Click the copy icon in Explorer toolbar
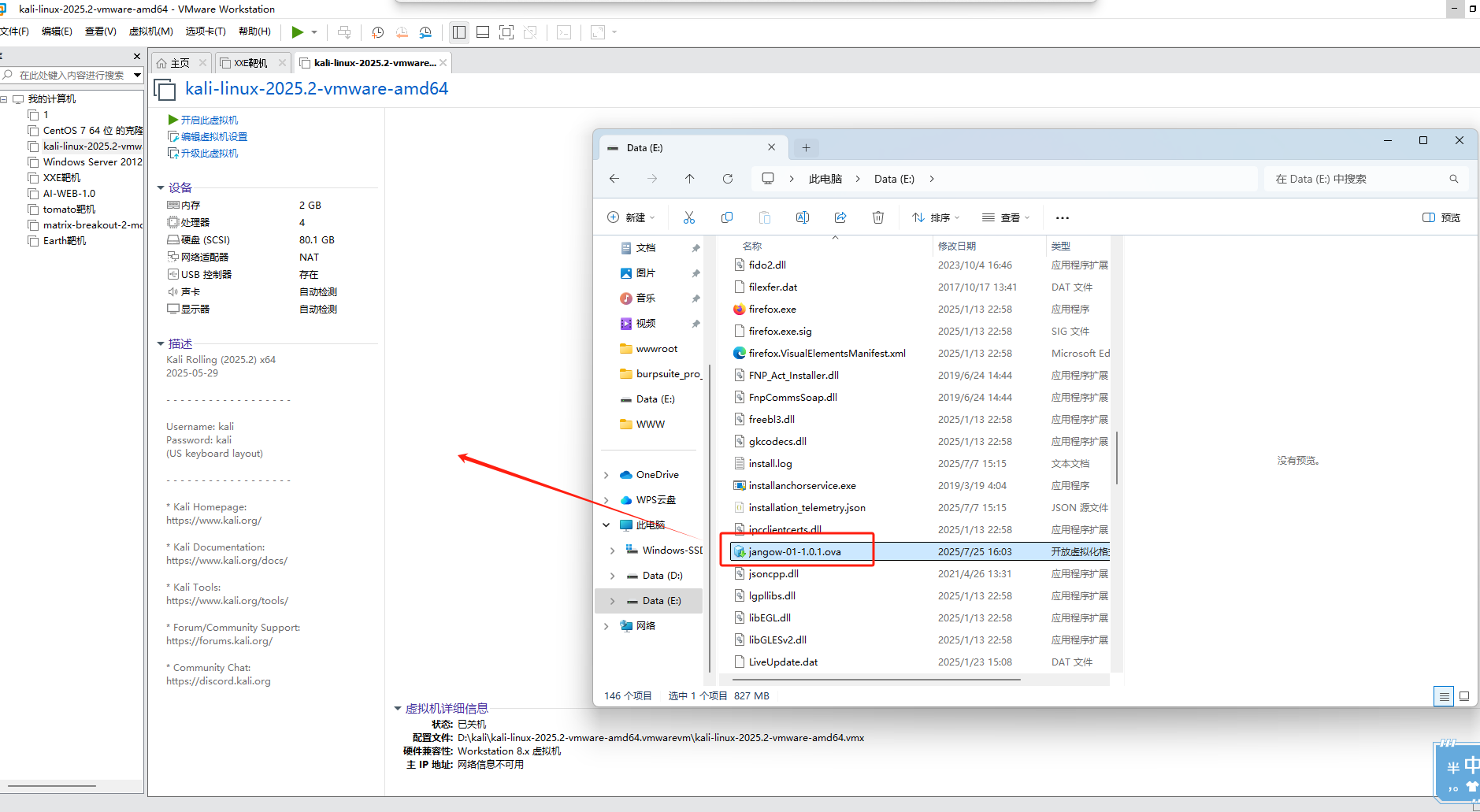The image size is (1480, 812). click(727, 217)
